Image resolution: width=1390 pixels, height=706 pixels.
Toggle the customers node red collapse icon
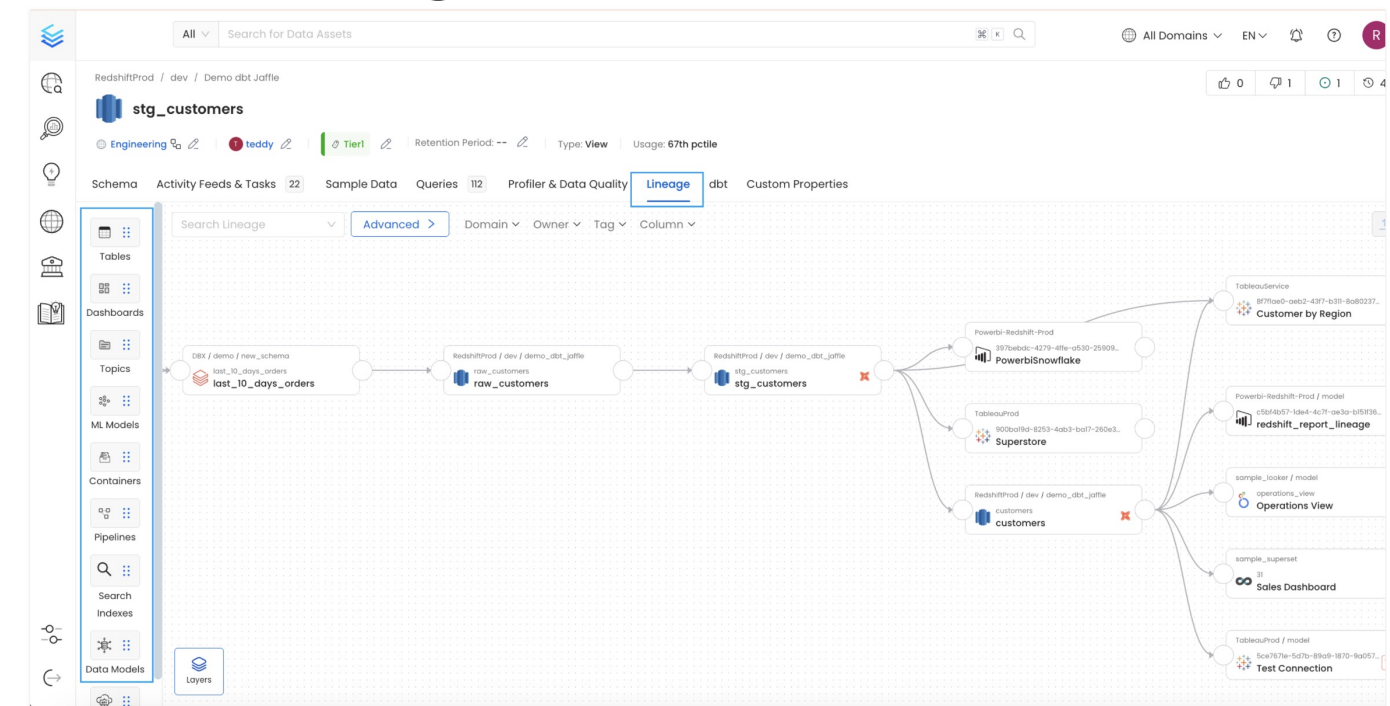click(x=1125, y=516)
